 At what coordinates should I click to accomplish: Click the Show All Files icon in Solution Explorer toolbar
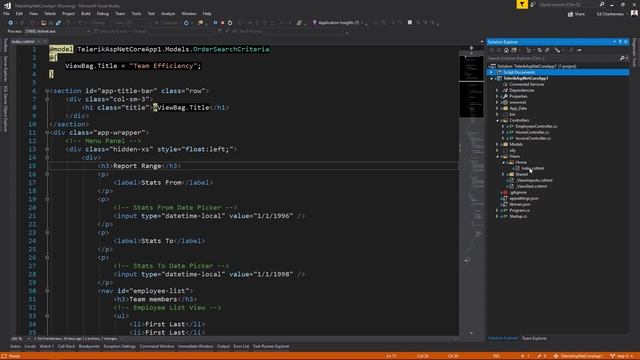point(547,50)
